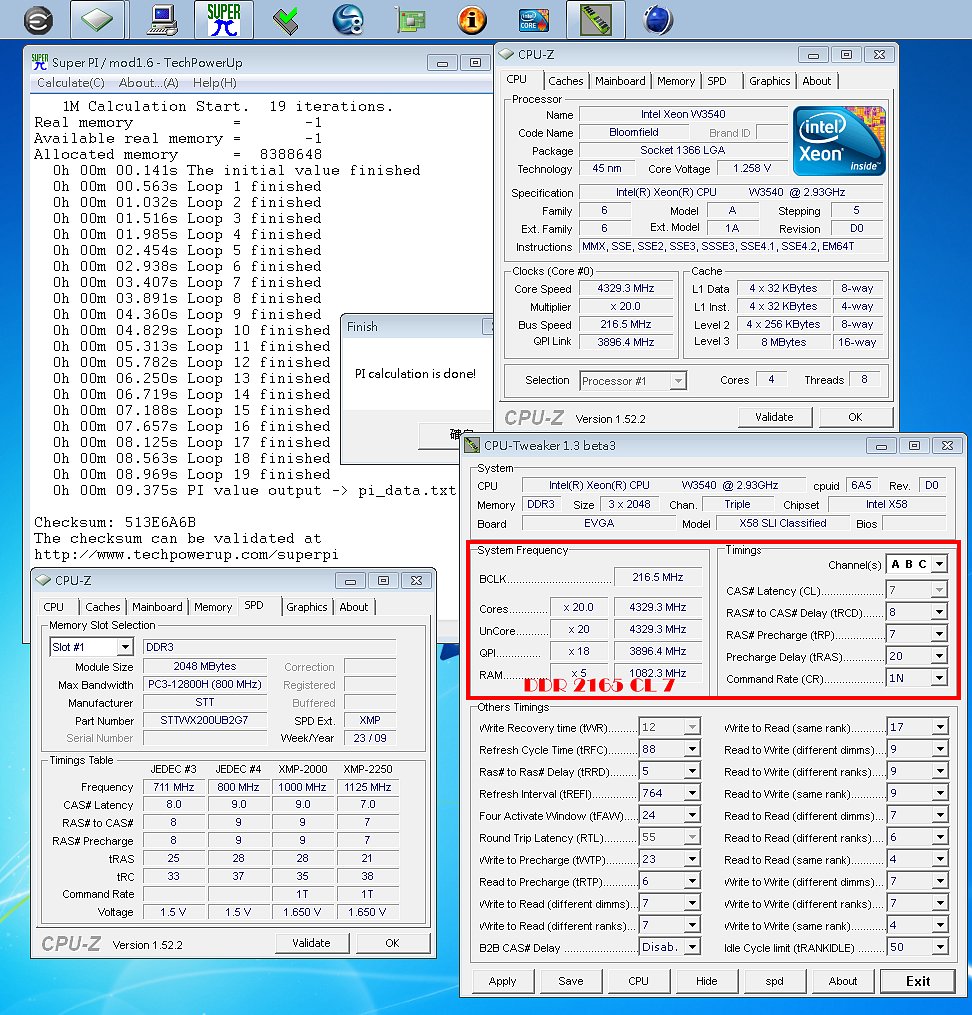Click the Checksum: 513E6A6B line
Viewport: 972px width, 1015px height.
(115, 522)
